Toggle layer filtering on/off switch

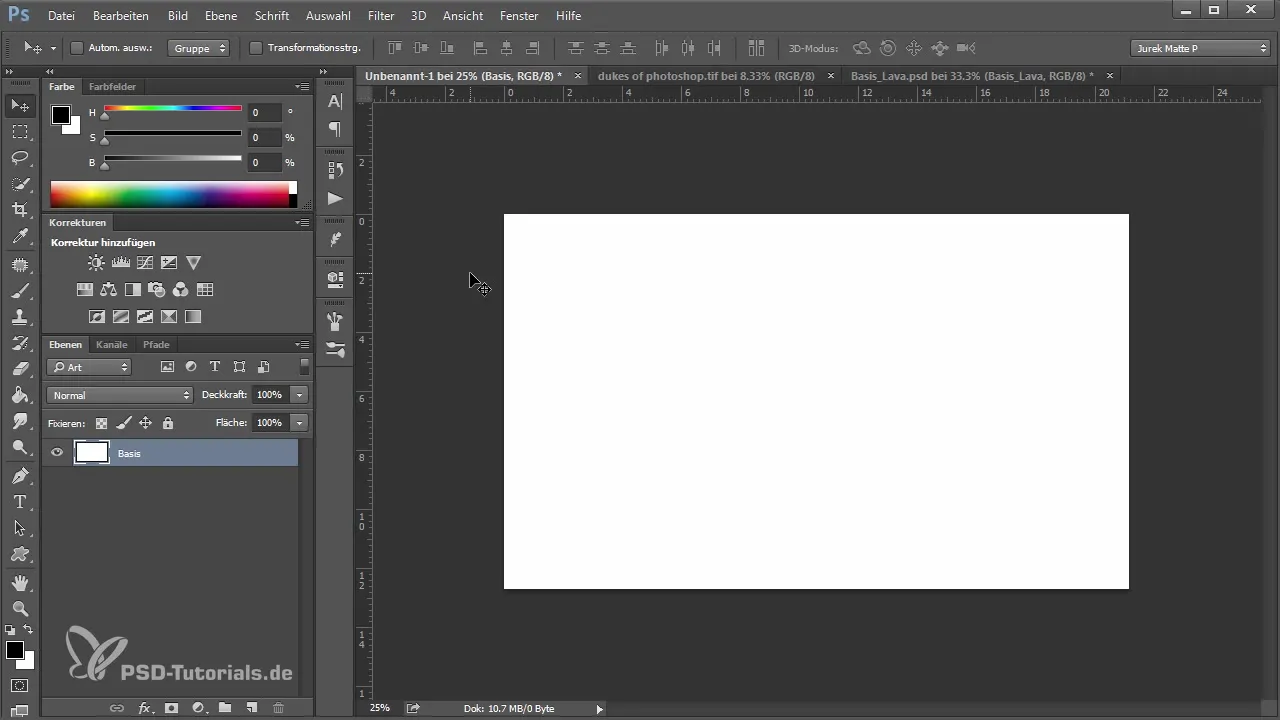click(304, 367)
